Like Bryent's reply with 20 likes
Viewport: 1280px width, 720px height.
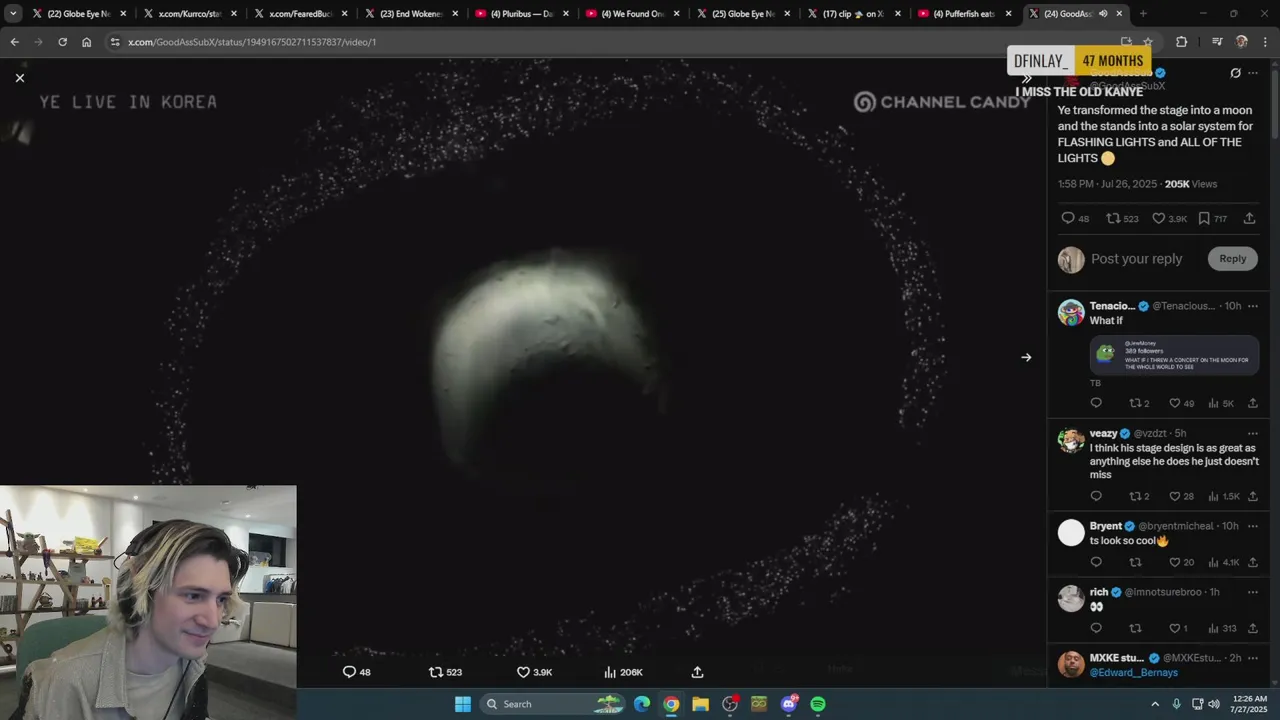click(1182, 562)
